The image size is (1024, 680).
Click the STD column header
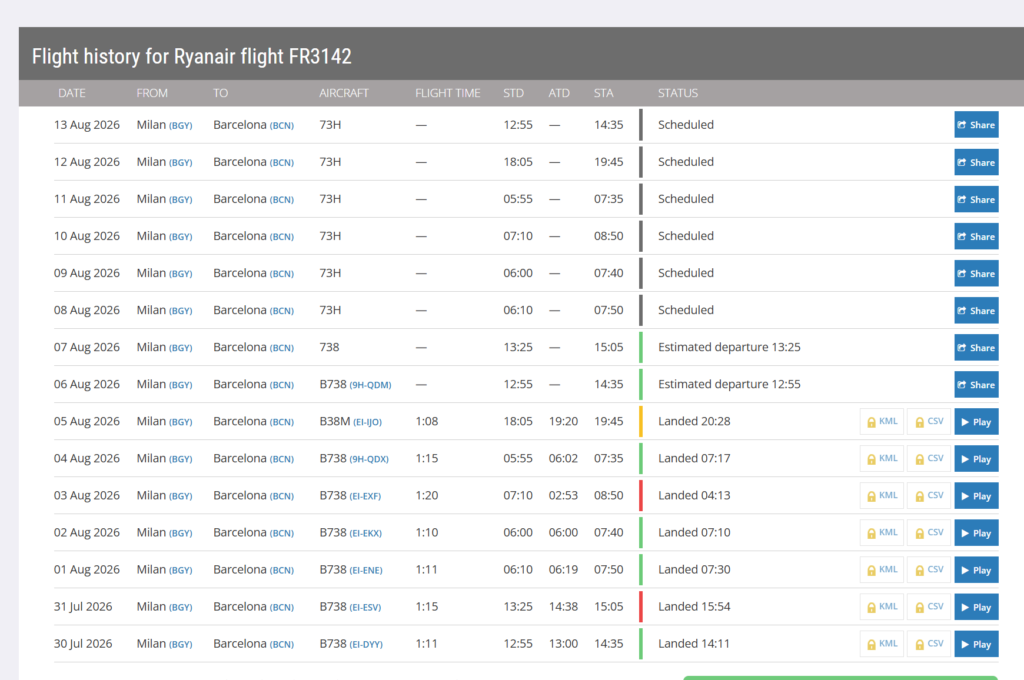coord(513,93)
